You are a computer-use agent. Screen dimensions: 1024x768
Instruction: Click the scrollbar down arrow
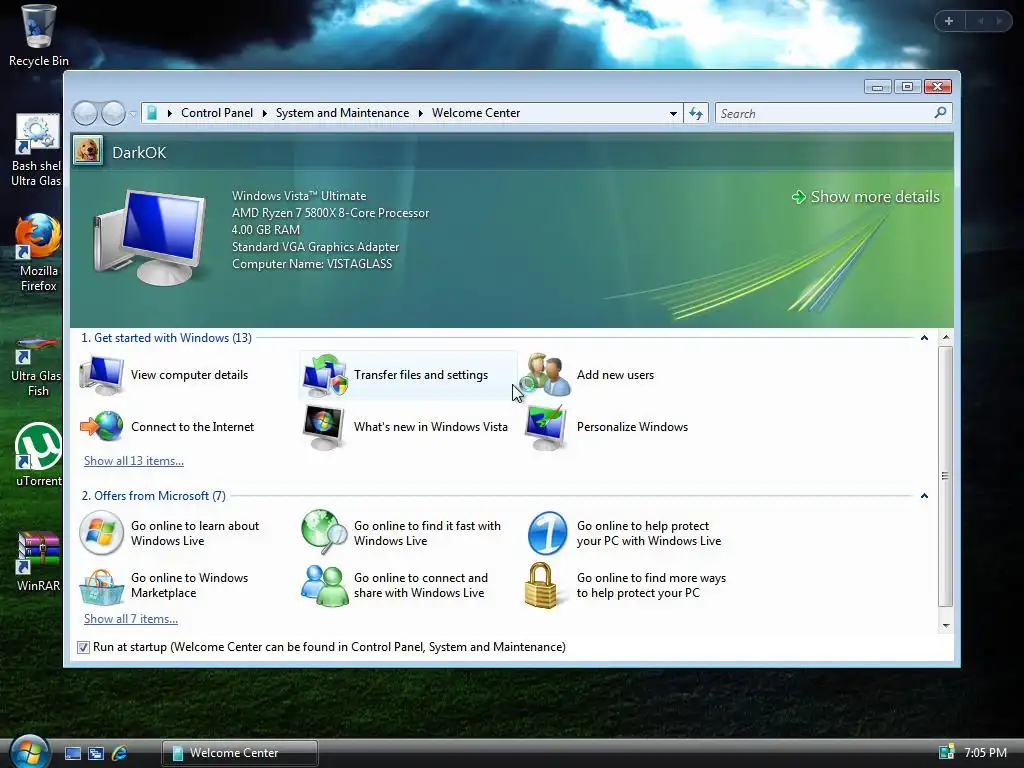click(x=946, y=626)
